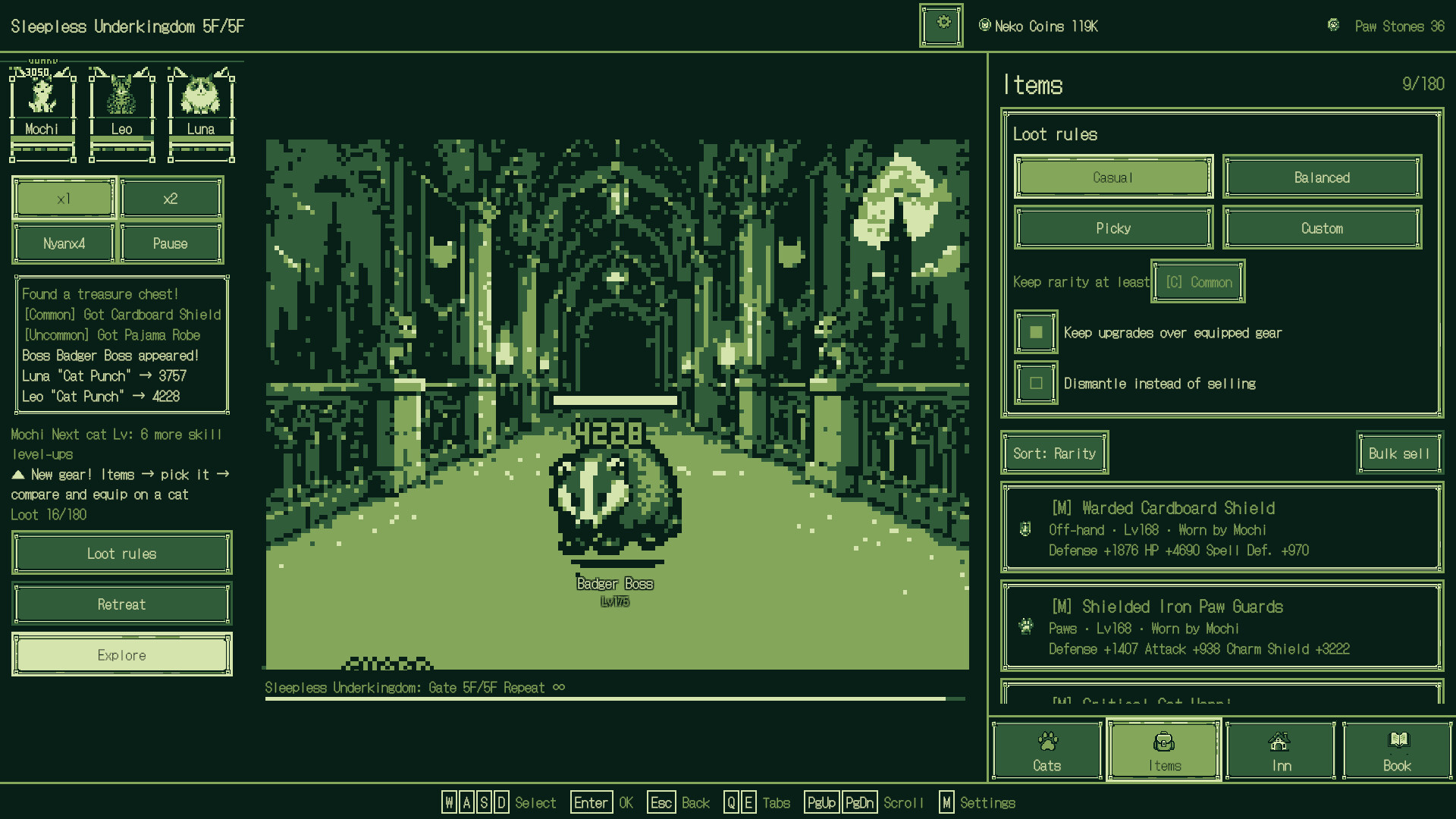Select the Picky loot rule

click(1113, 228)
